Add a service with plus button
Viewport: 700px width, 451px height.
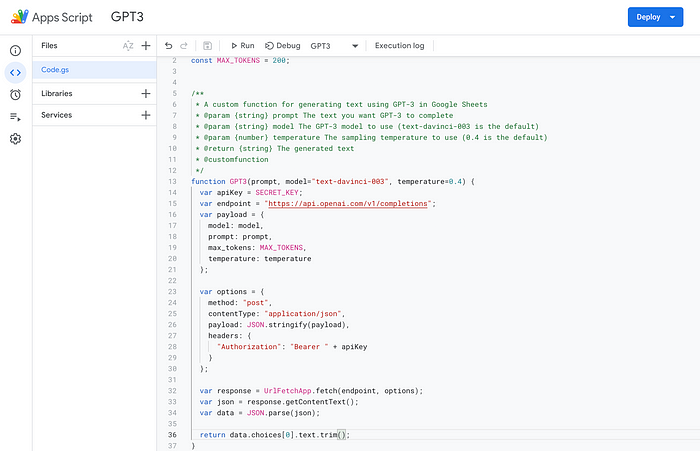click(x=146, y=115)
